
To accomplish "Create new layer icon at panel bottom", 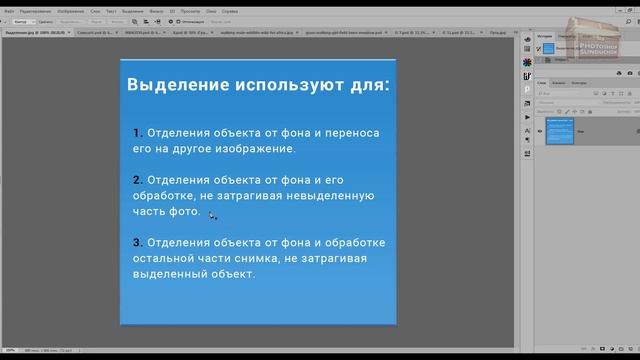I will [631, 349].
